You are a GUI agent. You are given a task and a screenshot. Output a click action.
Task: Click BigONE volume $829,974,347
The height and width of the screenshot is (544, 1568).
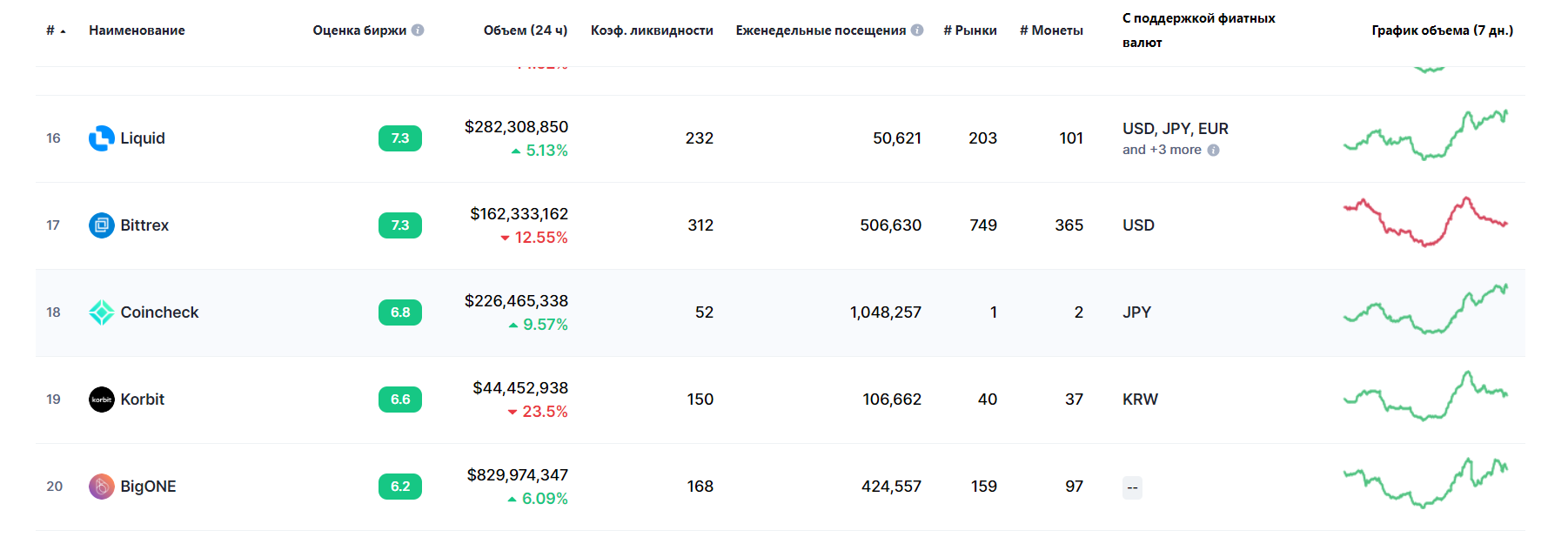pyautogui.click(x=518, y=475)
